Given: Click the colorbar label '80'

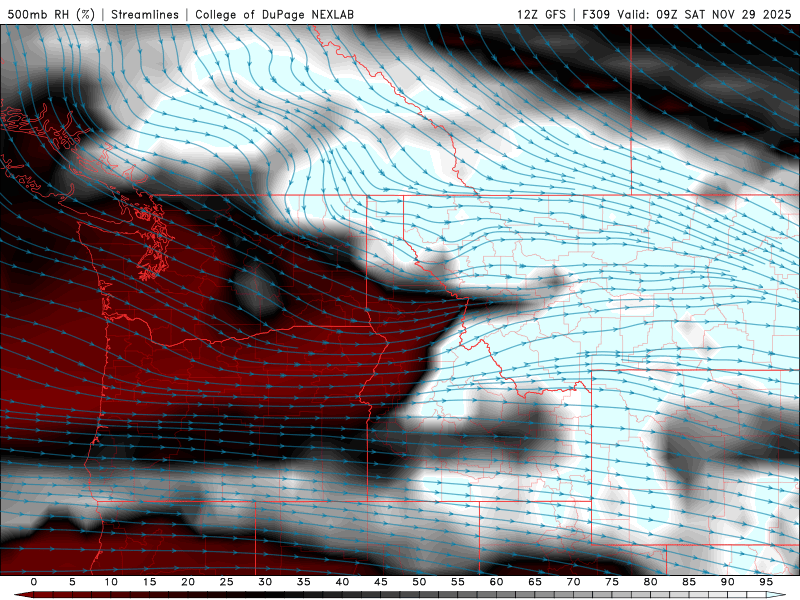Looking at the screenshot, I should [x=651, y=582].
